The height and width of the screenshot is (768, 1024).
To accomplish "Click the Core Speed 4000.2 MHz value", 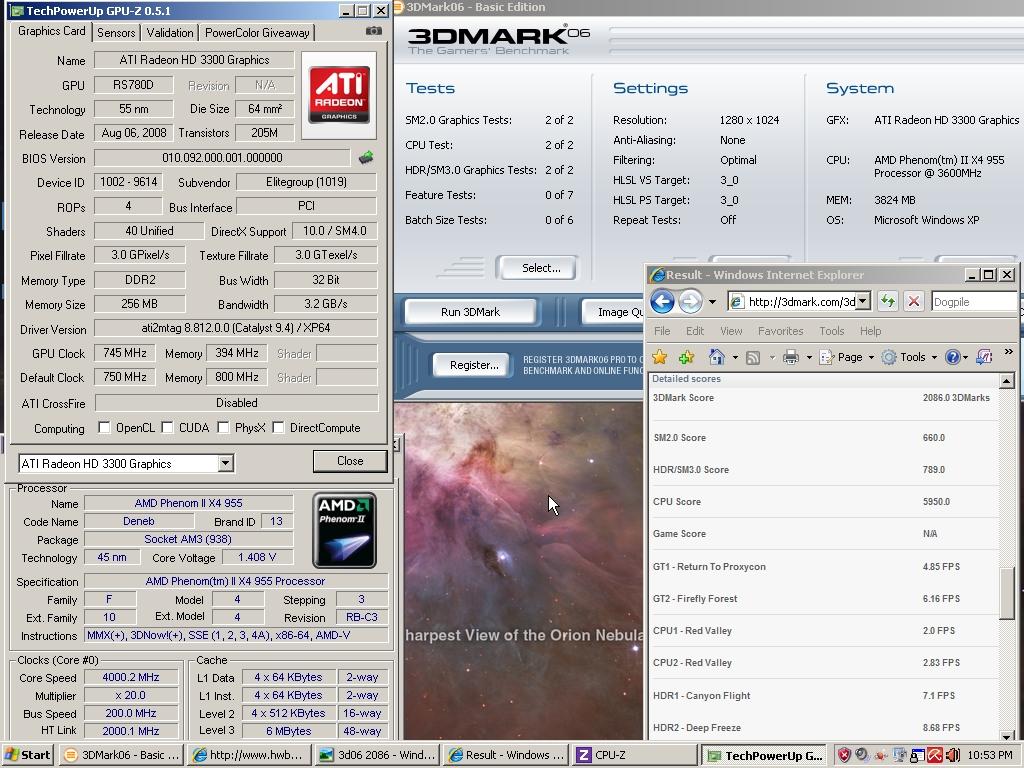I will click(x=131, y=677).
